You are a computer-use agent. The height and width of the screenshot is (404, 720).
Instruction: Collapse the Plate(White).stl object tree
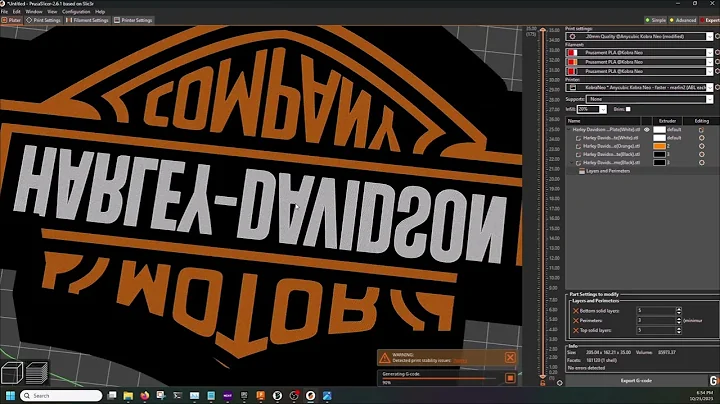click(x=569, y=130)
